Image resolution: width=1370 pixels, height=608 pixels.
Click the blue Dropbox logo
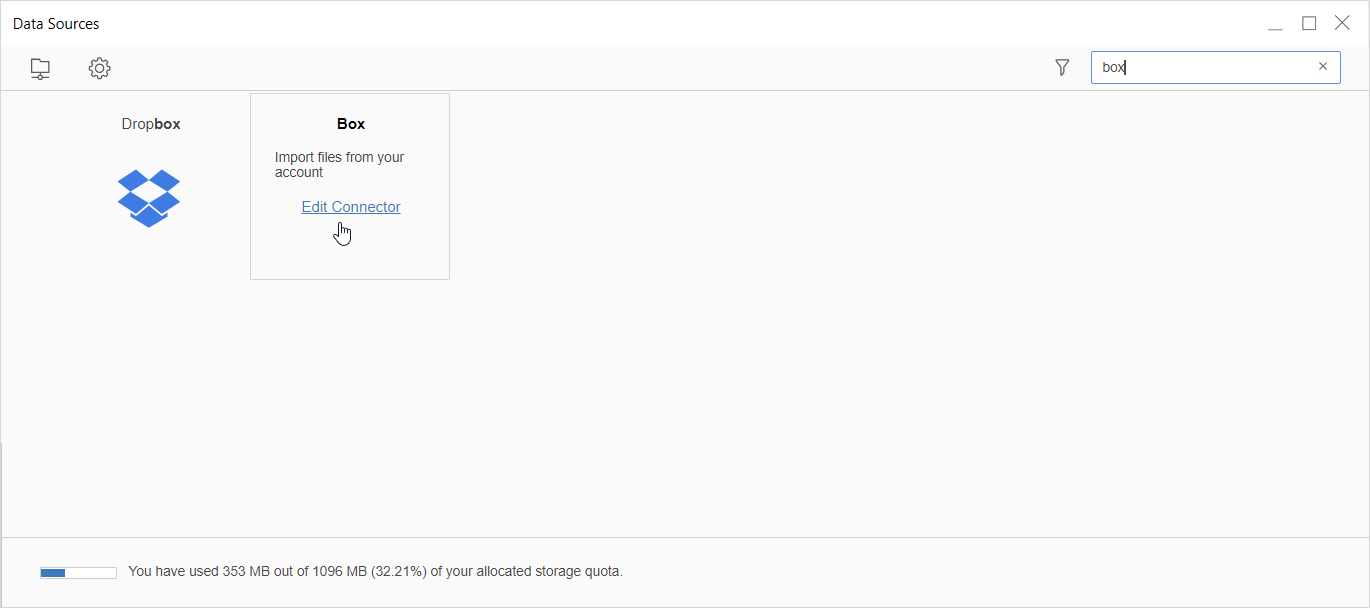[x=149, y=198]
